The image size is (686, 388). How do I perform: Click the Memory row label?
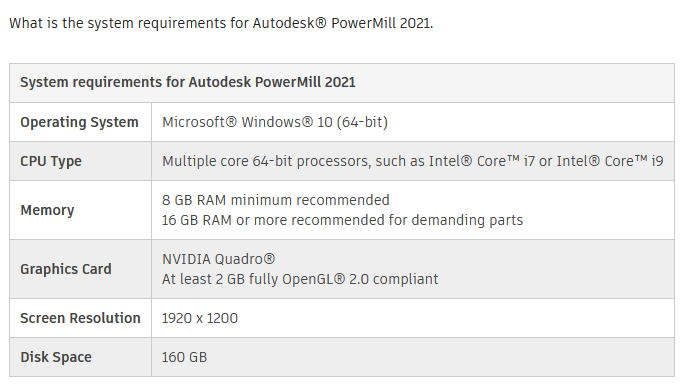pos(47,210)
